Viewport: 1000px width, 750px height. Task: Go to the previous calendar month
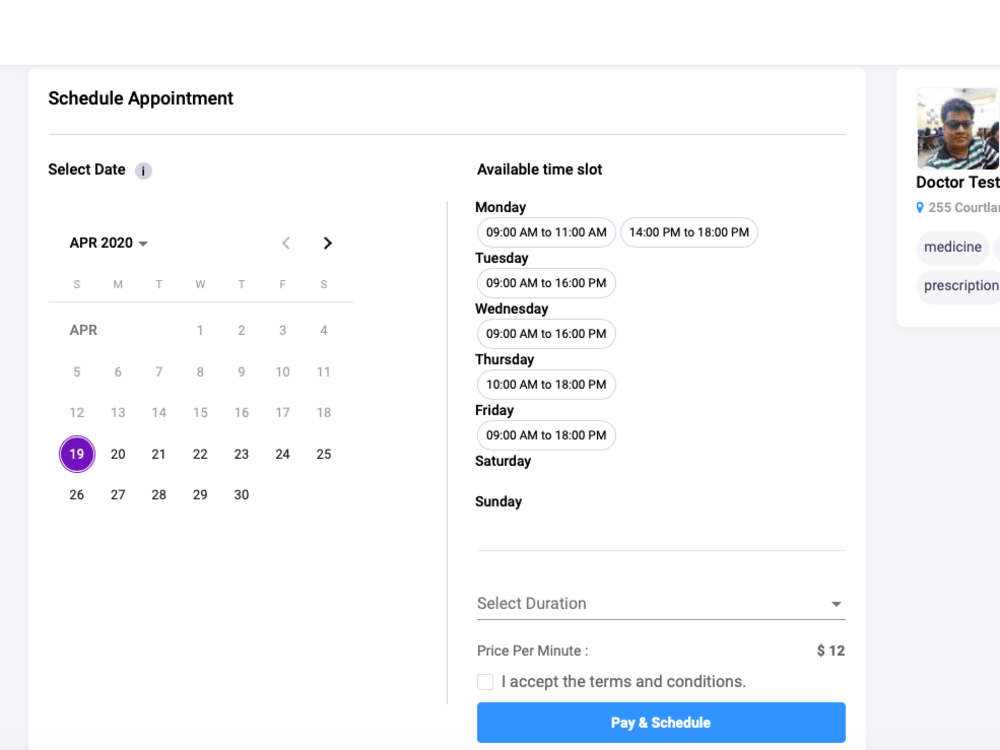pos(286,243)
